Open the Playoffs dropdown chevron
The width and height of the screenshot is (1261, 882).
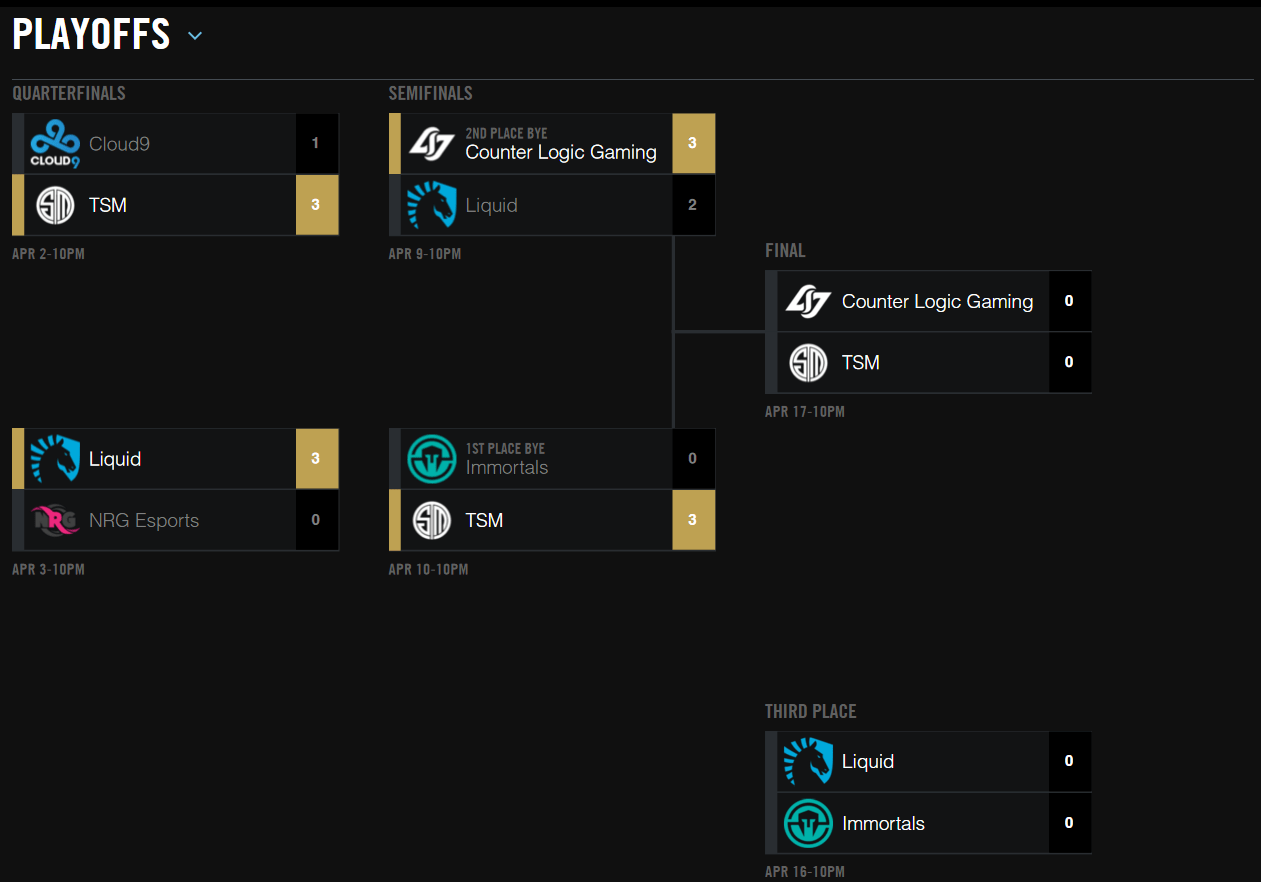[195, 36]
